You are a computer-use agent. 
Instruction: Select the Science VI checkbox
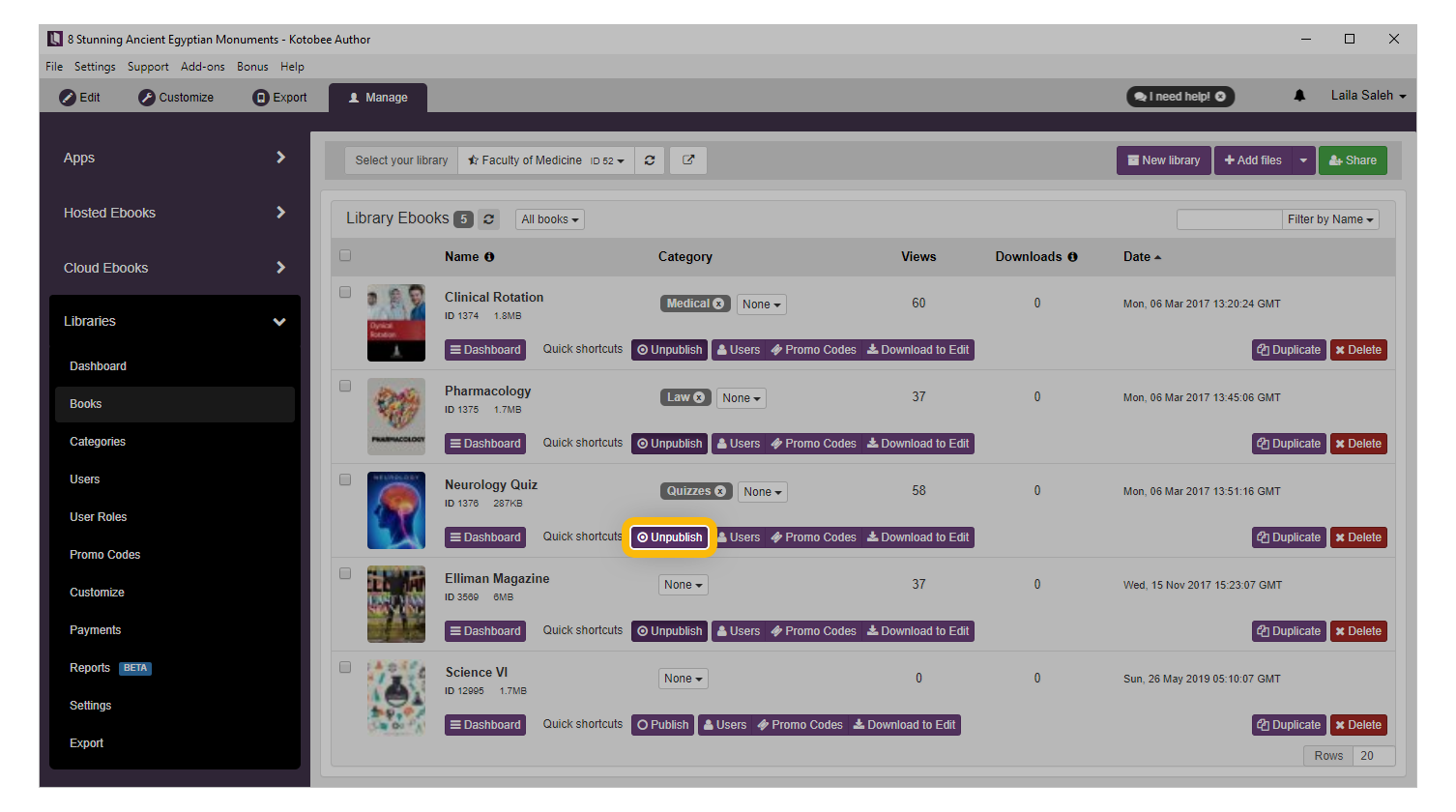click(x=345, y=667)
